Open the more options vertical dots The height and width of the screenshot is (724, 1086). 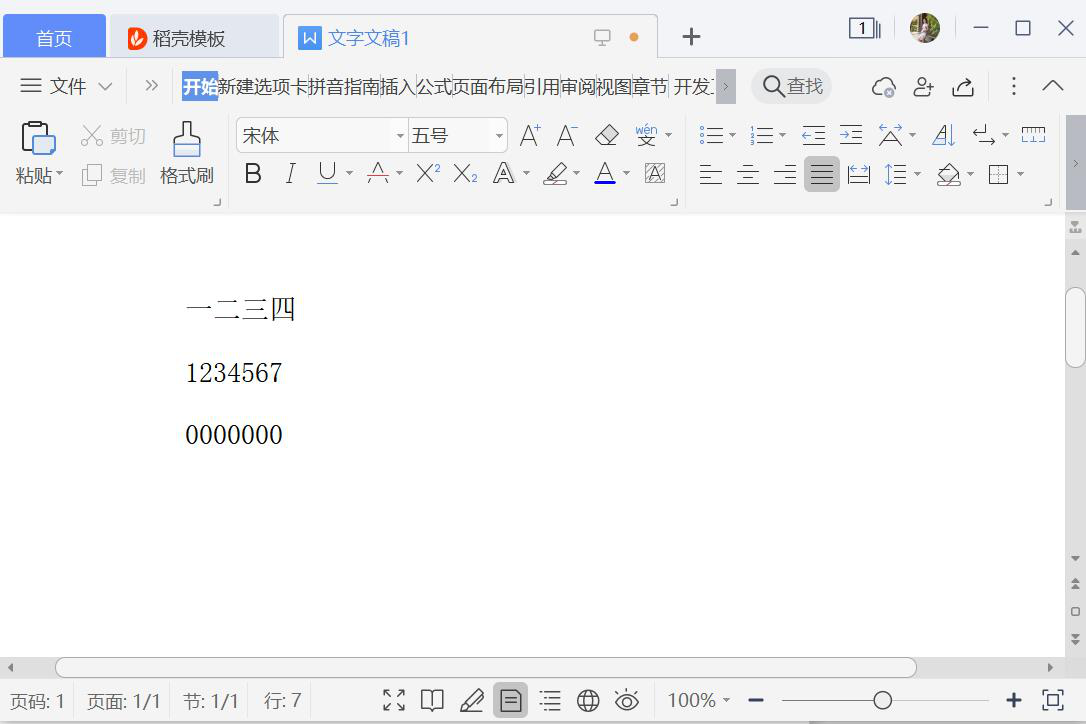tap(1013, 86)
